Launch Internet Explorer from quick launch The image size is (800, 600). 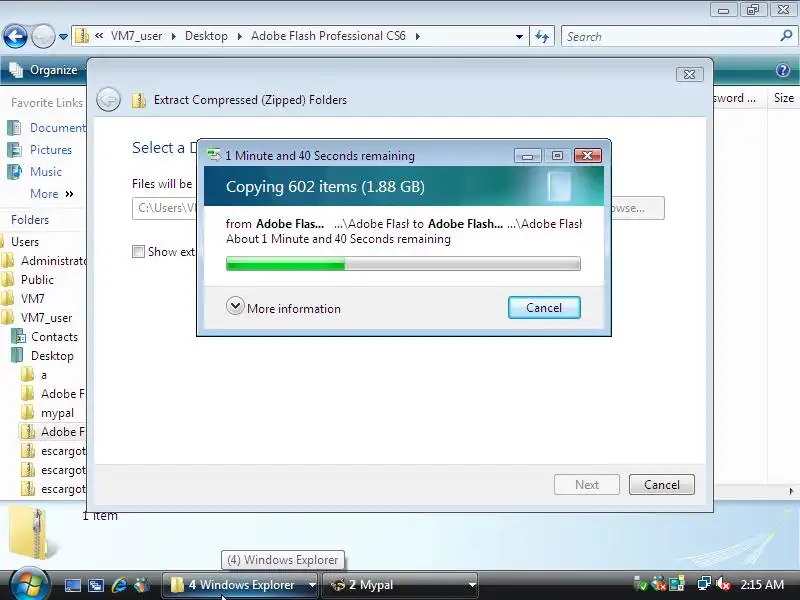pos(119,585)
